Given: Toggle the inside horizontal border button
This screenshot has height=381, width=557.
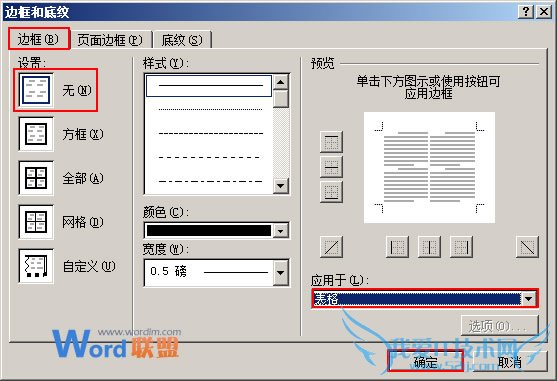Looking at the screenshot, I should (x=331, y=167).
